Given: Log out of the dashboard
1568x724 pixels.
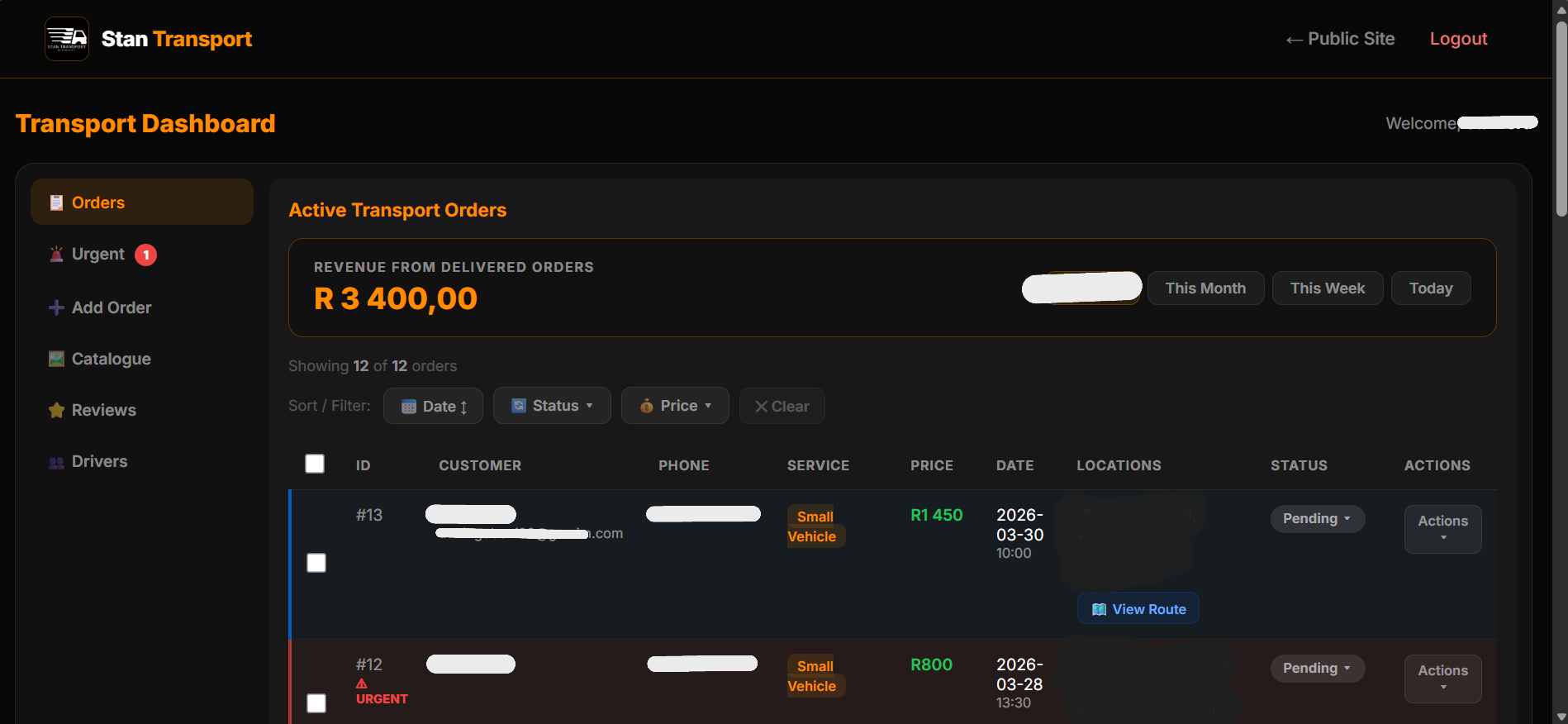Looking at the screenshot, I should click(x=1458, y=39).
